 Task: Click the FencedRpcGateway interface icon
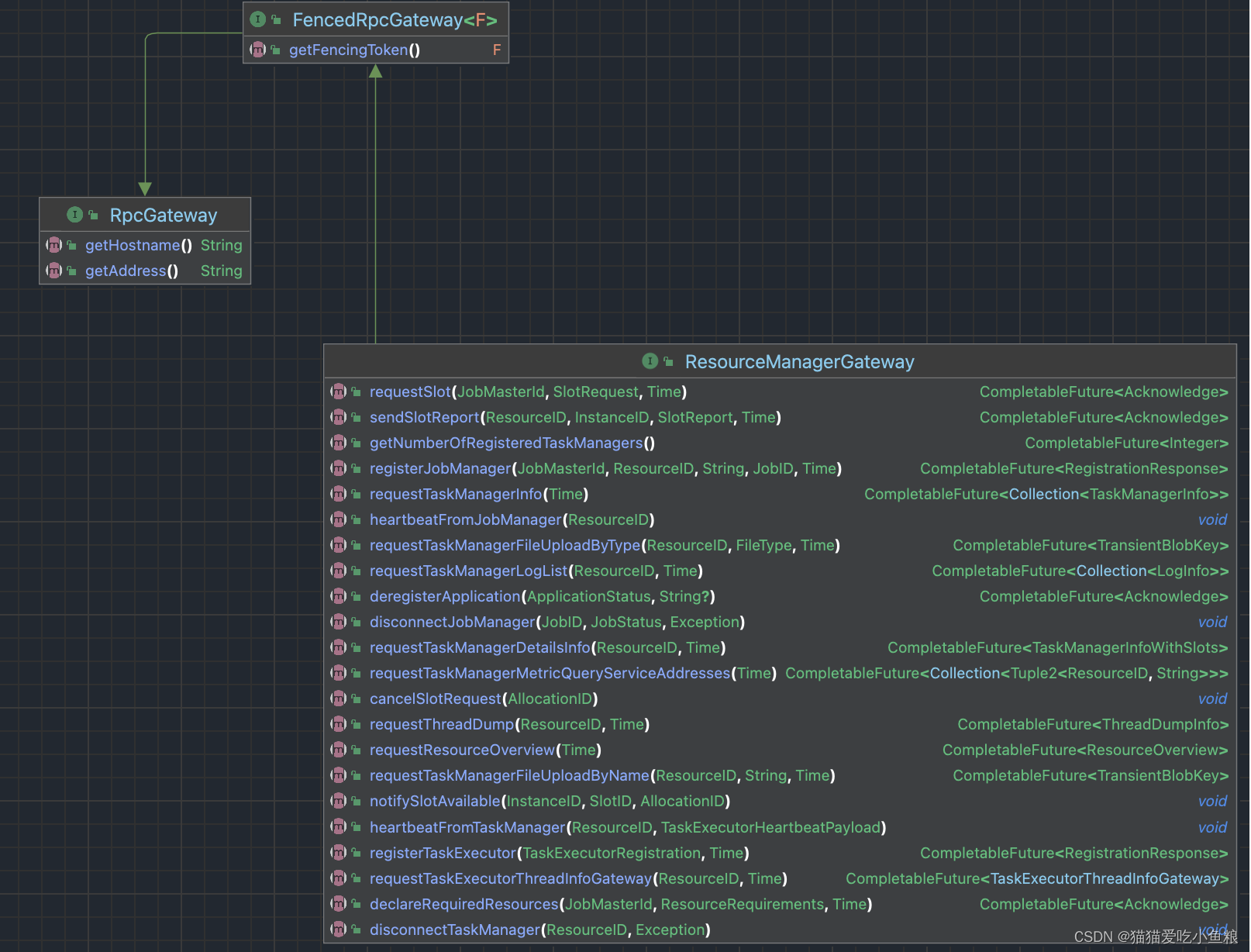tap(258, 19)
